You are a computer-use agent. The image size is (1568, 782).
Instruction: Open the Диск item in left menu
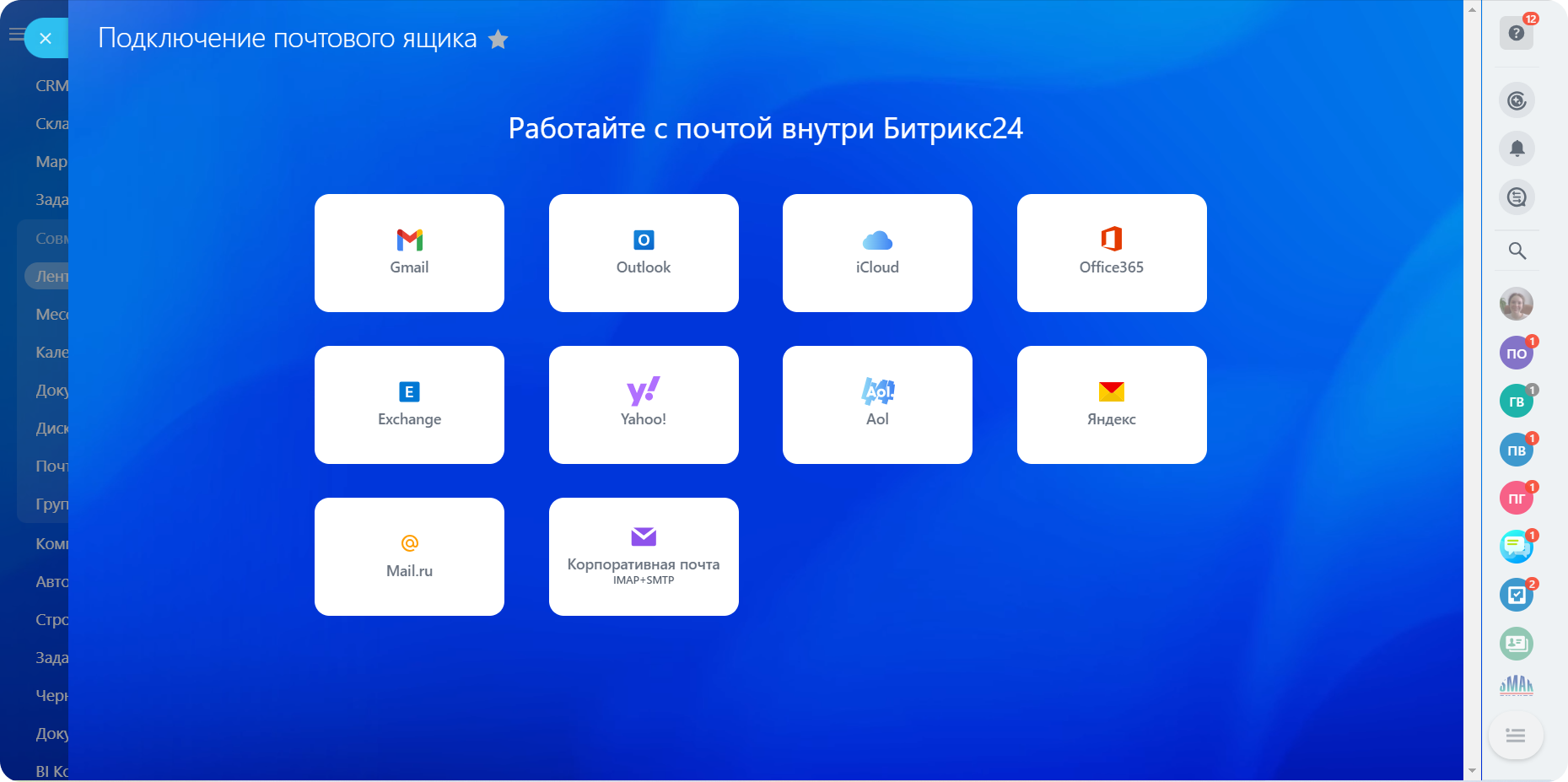51,428
